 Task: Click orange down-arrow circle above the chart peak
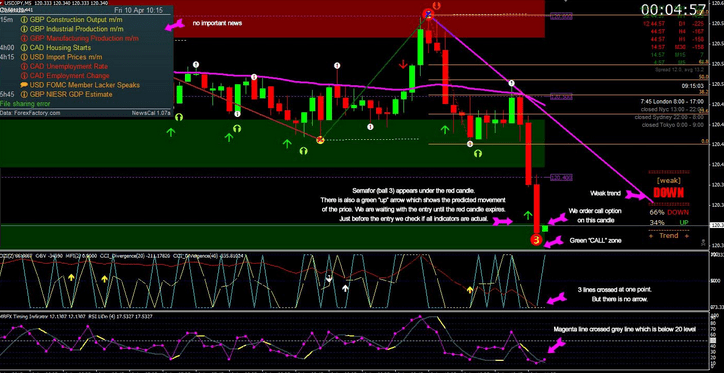pos(436,6)
